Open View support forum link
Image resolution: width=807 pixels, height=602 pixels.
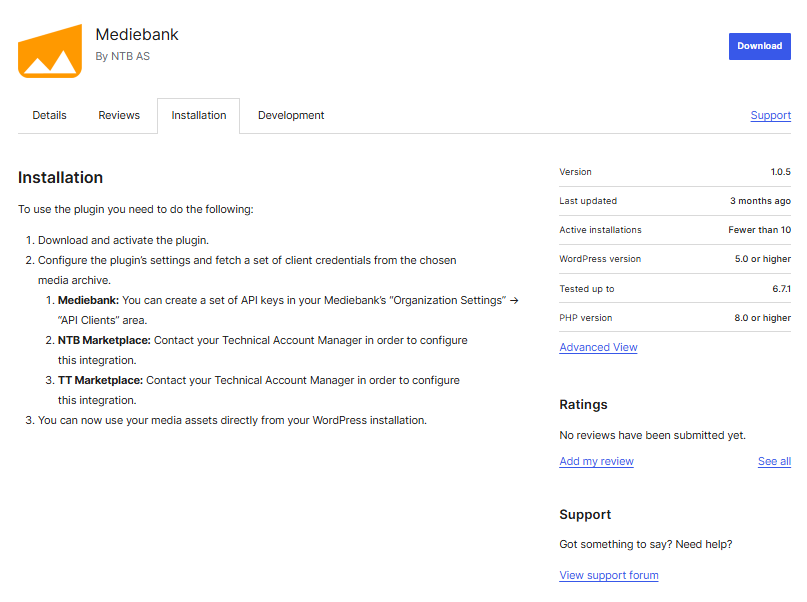(x=609, y=575)
